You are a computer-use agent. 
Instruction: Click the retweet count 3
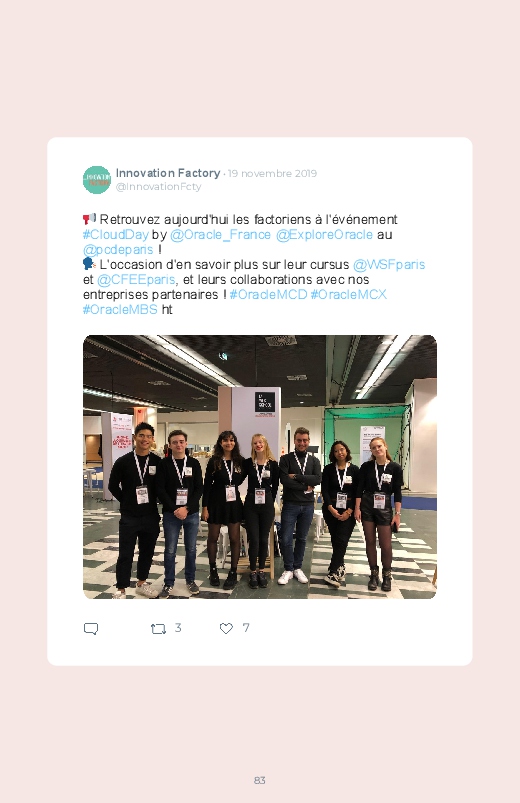pos(178,628)
